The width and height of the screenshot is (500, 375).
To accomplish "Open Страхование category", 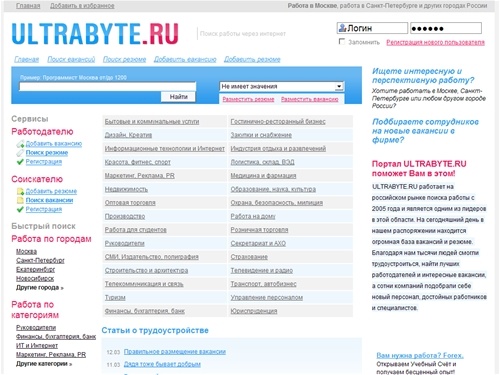I will tap(249, 257).
